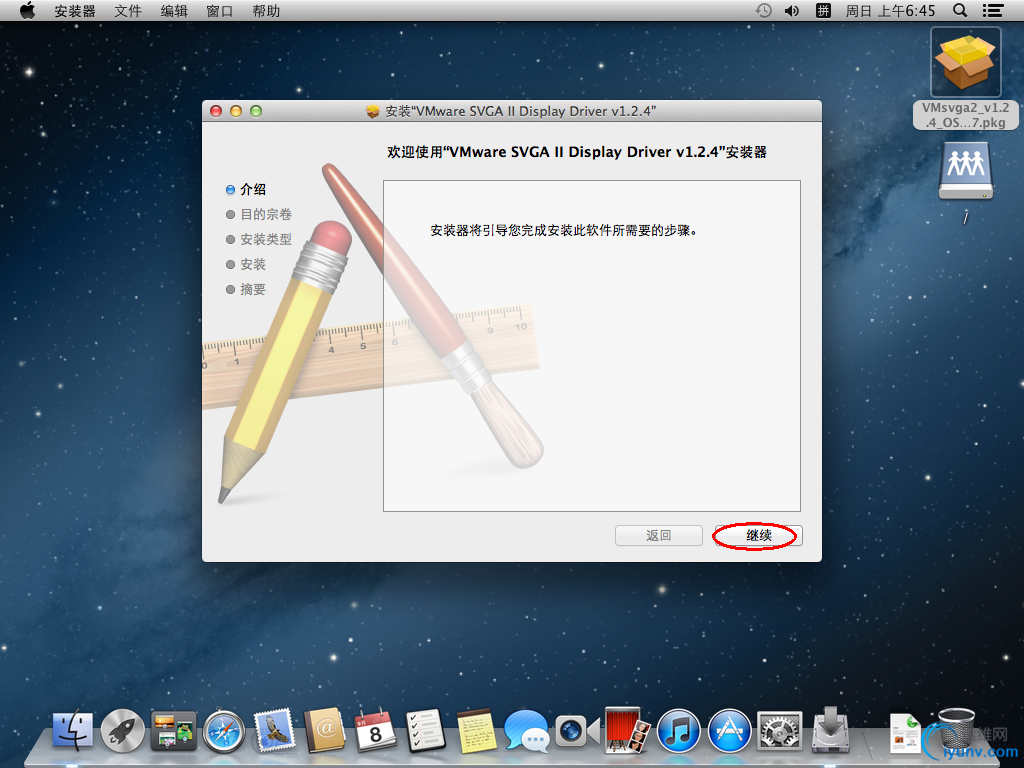1024x768 pixels.
Task: Select the shared network drive desktop icon
Action: pyautogui.click(x=965, y=171)
